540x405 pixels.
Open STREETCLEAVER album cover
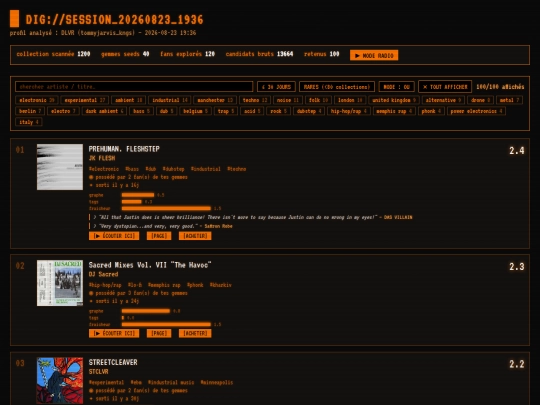tap(60, 381)
